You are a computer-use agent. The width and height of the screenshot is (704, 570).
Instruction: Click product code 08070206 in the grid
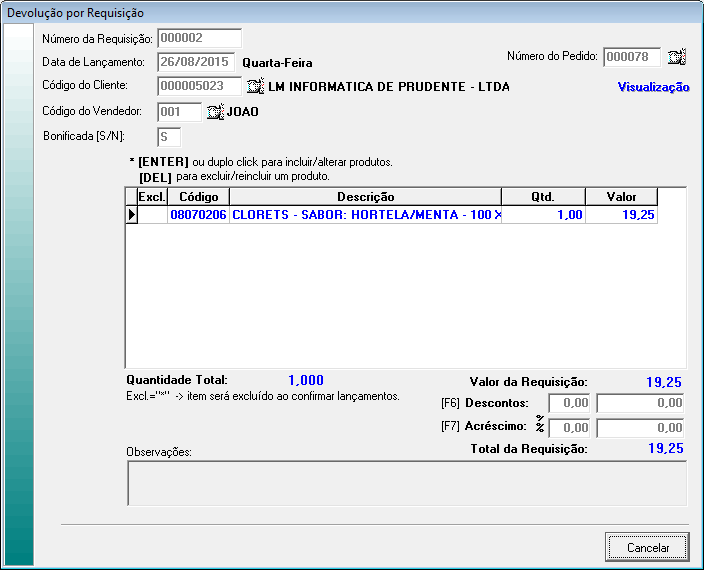[x=198, y=215]
